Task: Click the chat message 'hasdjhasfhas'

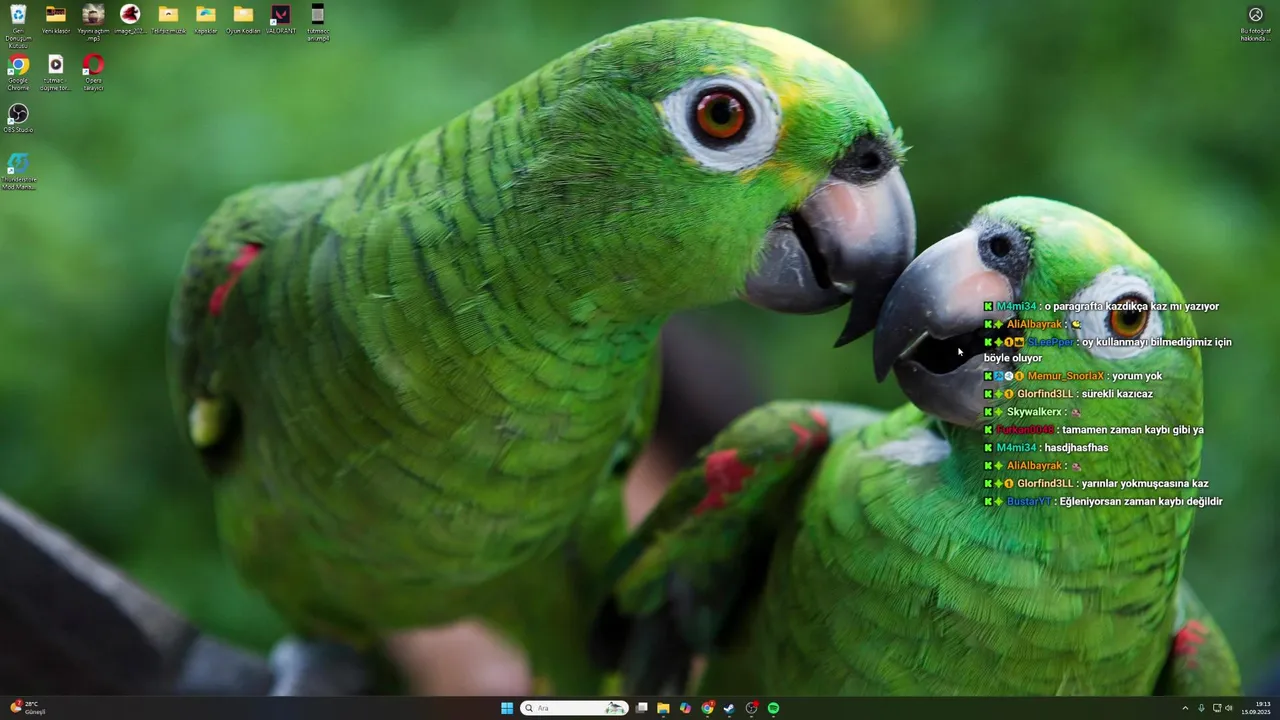Action: click(1076, 448)
